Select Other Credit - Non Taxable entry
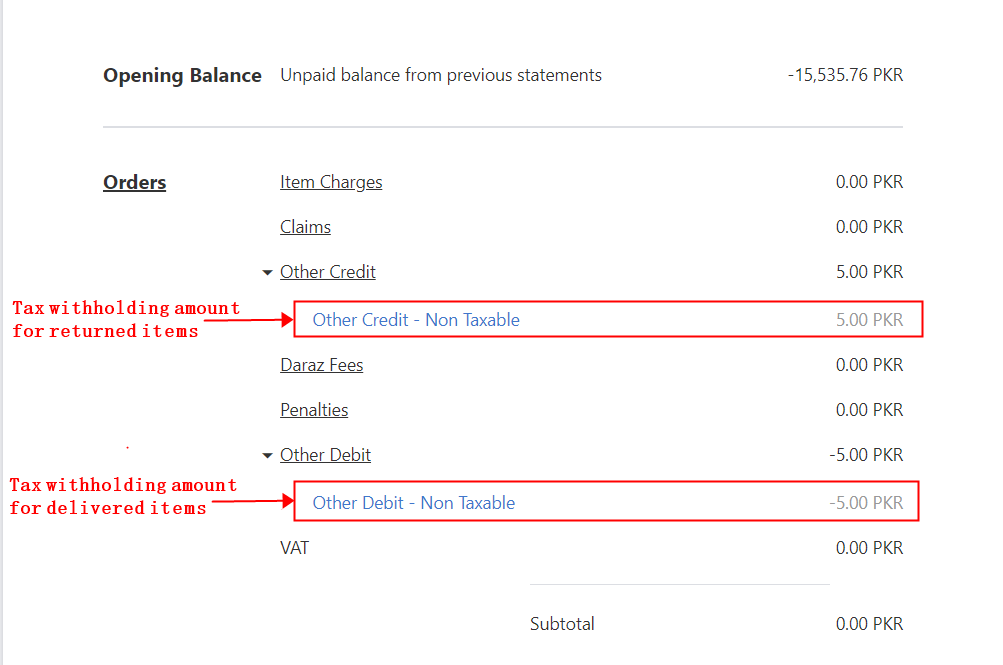1003x665 pixels. (x=416, y=320)
